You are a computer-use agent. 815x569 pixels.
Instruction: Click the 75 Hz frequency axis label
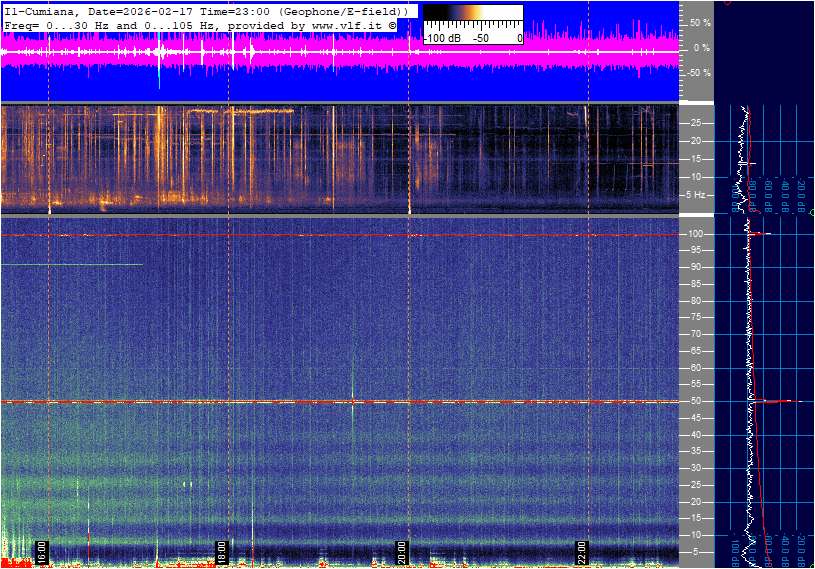coord(697,317)
